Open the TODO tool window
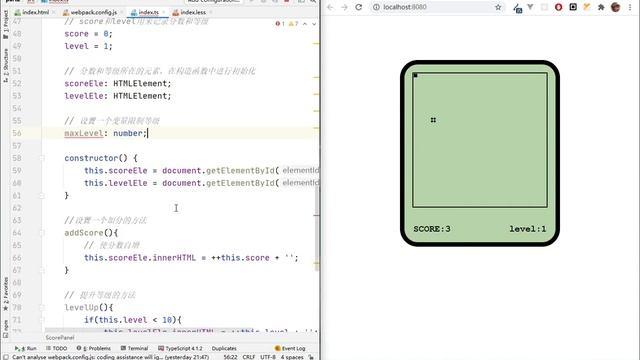Screen dimensions: 640x360 56,348
